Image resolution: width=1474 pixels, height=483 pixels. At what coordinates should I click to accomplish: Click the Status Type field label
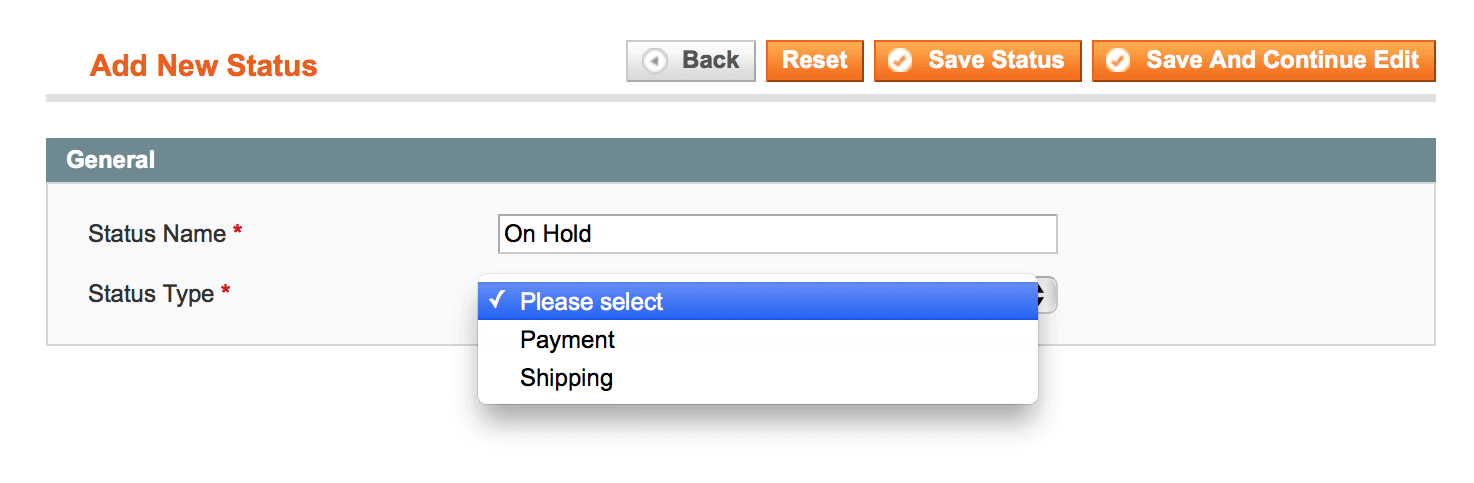pyautogui.click(x=151, y=294)
